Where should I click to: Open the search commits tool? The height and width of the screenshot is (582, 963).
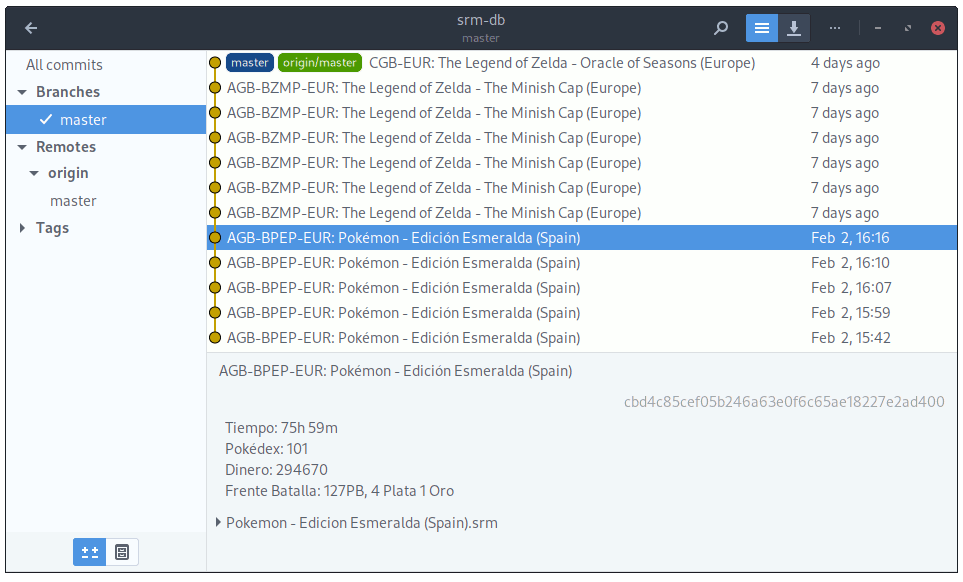click(720, 27)
